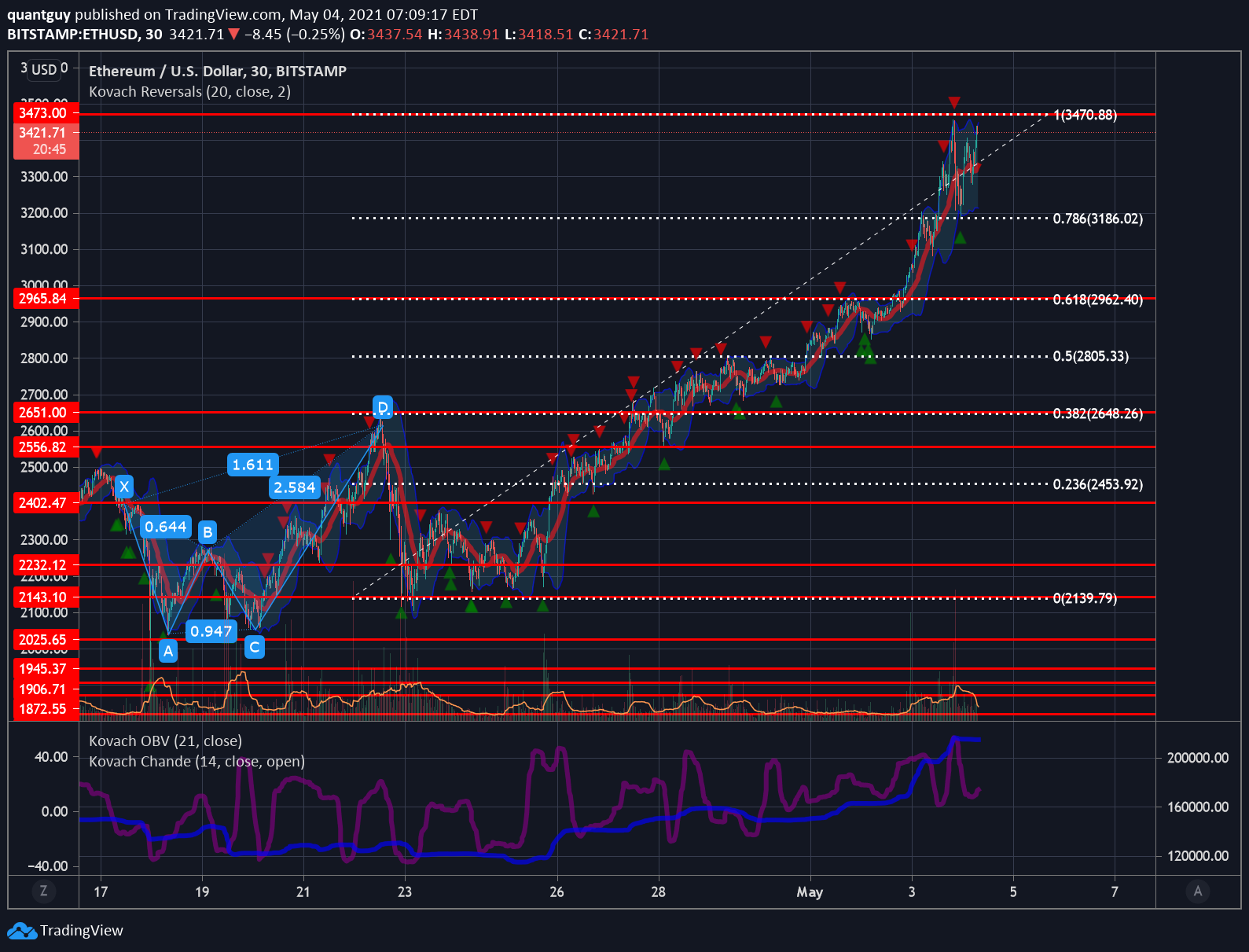1249x952 pixels.
Task: Click the 2143.10 red price level tag
Action: 46,597
